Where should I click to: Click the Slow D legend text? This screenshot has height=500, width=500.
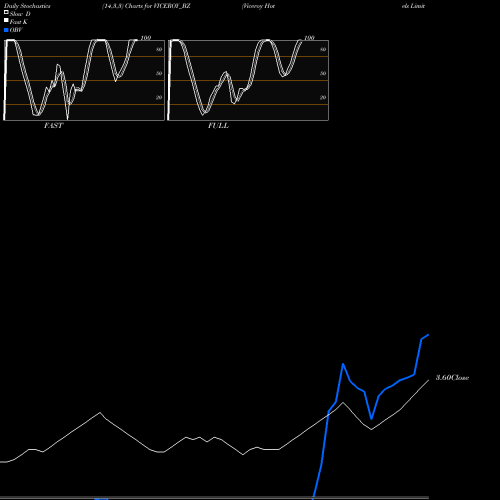click(20, 14)
